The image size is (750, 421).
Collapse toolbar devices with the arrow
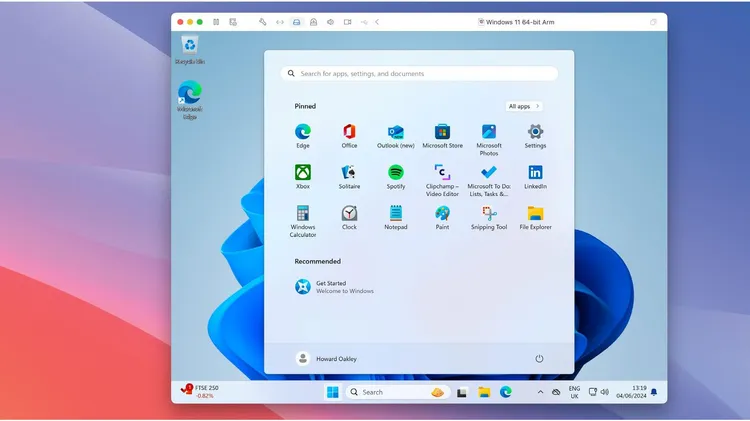tap(377, 22)
